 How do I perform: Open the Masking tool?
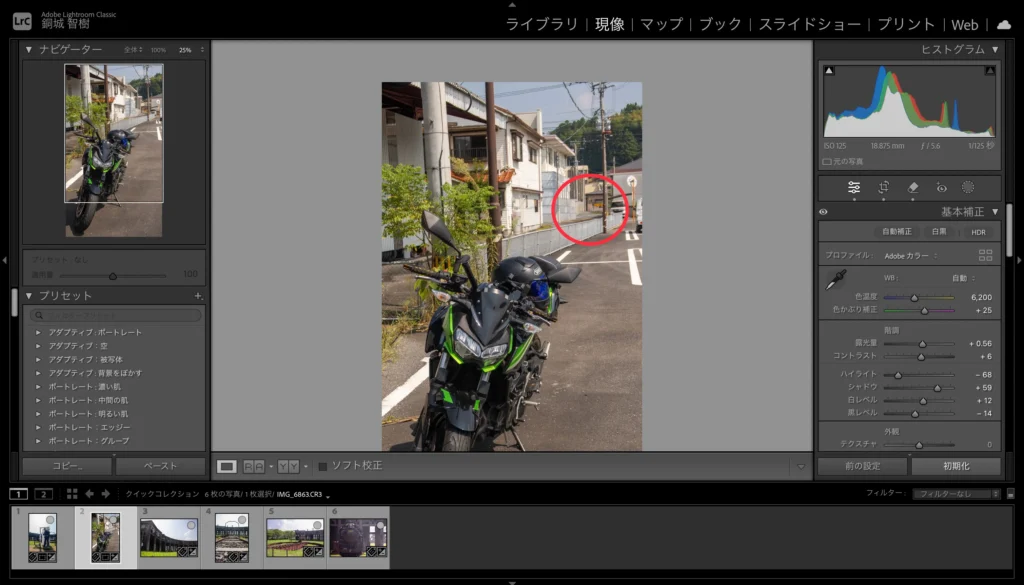(968, 187)
